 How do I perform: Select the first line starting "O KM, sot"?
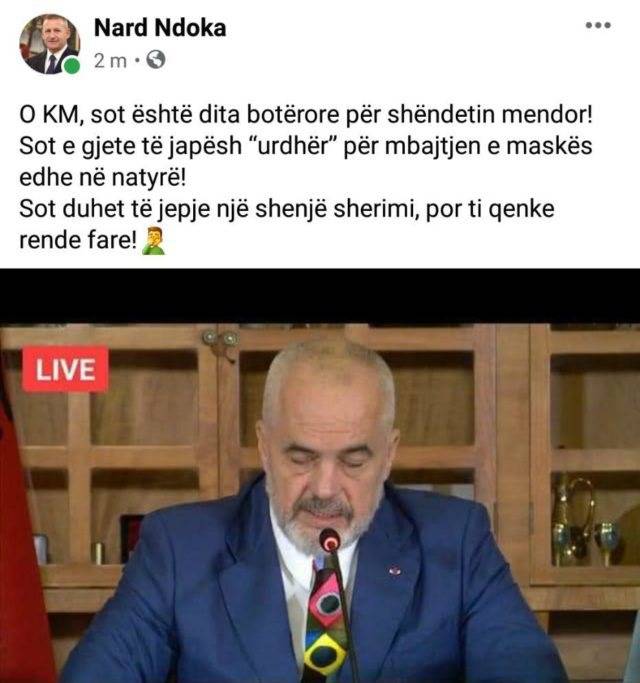point(306,115)
